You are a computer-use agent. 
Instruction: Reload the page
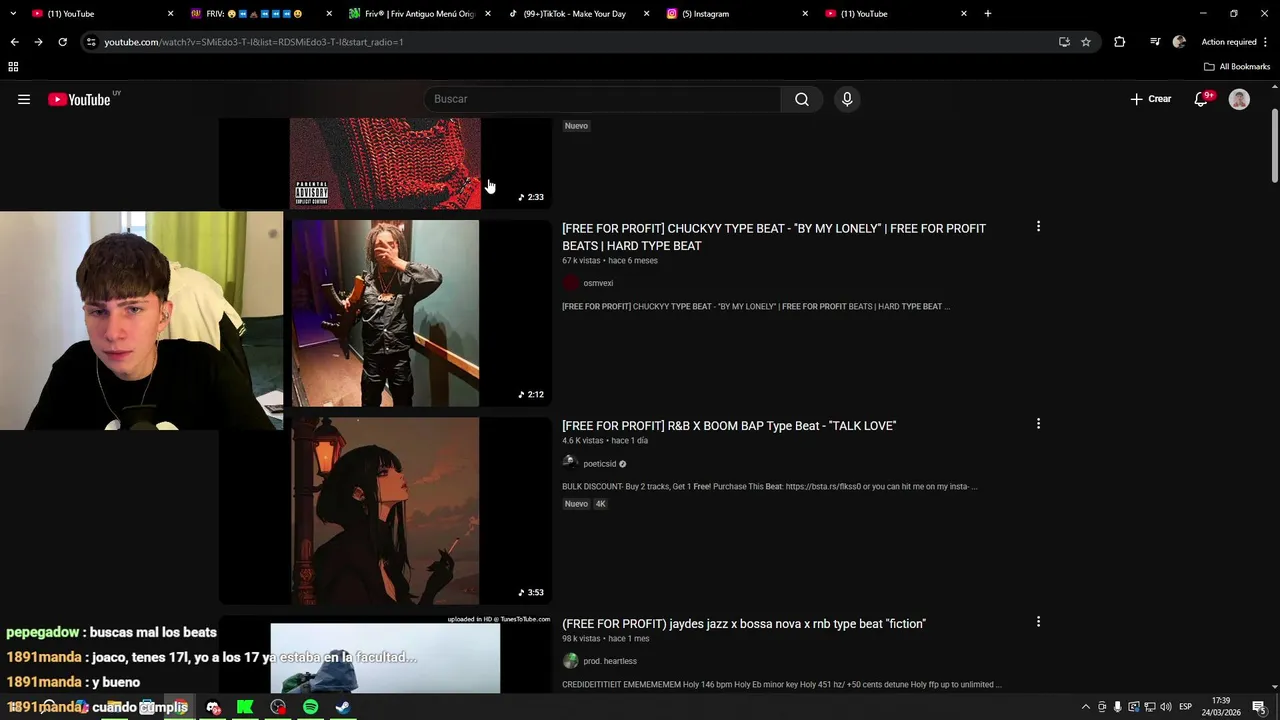tap(62, 42)
